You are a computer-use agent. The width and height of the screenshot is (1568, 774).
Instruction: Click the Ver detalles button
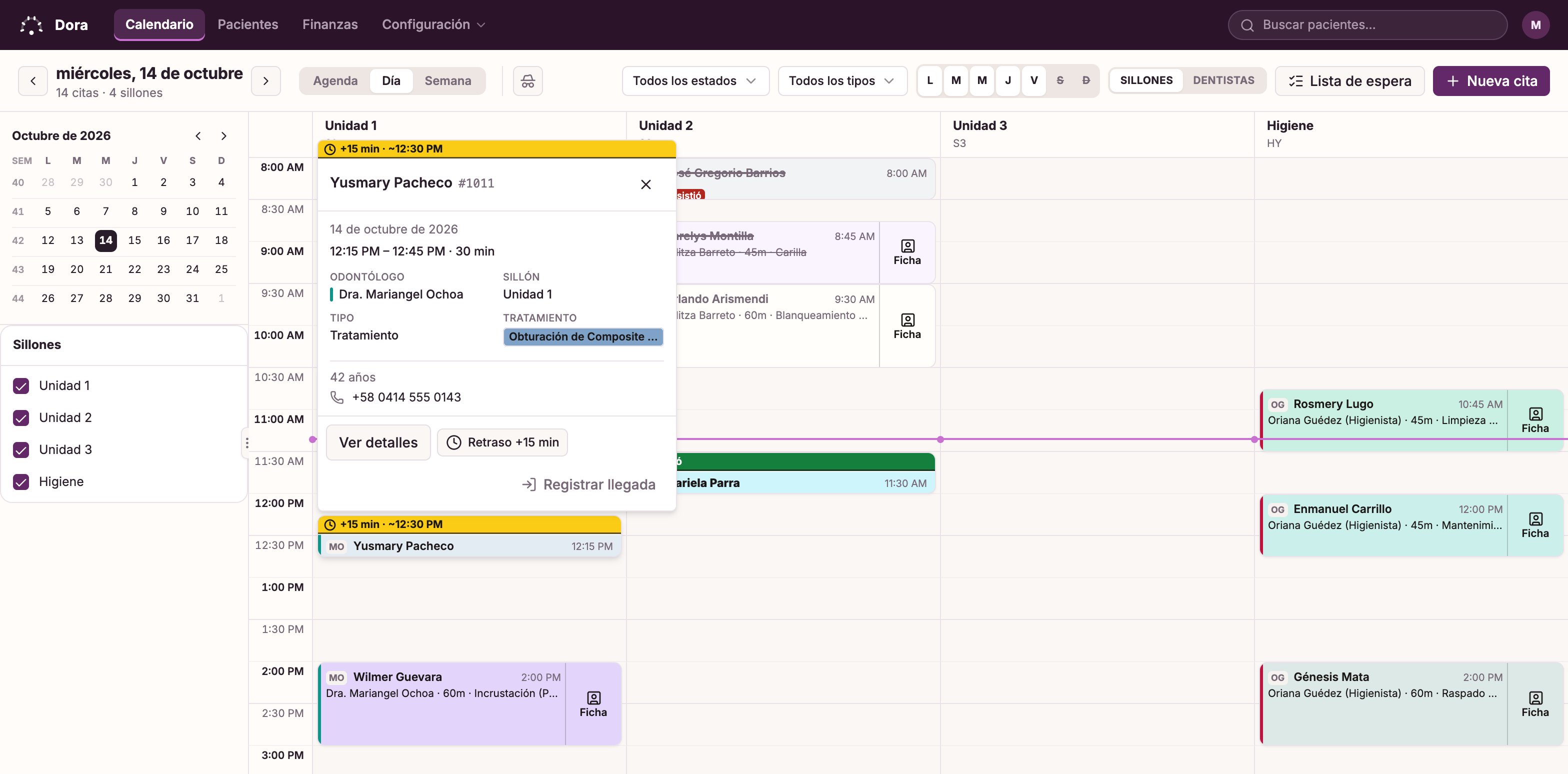pos(378,442)
